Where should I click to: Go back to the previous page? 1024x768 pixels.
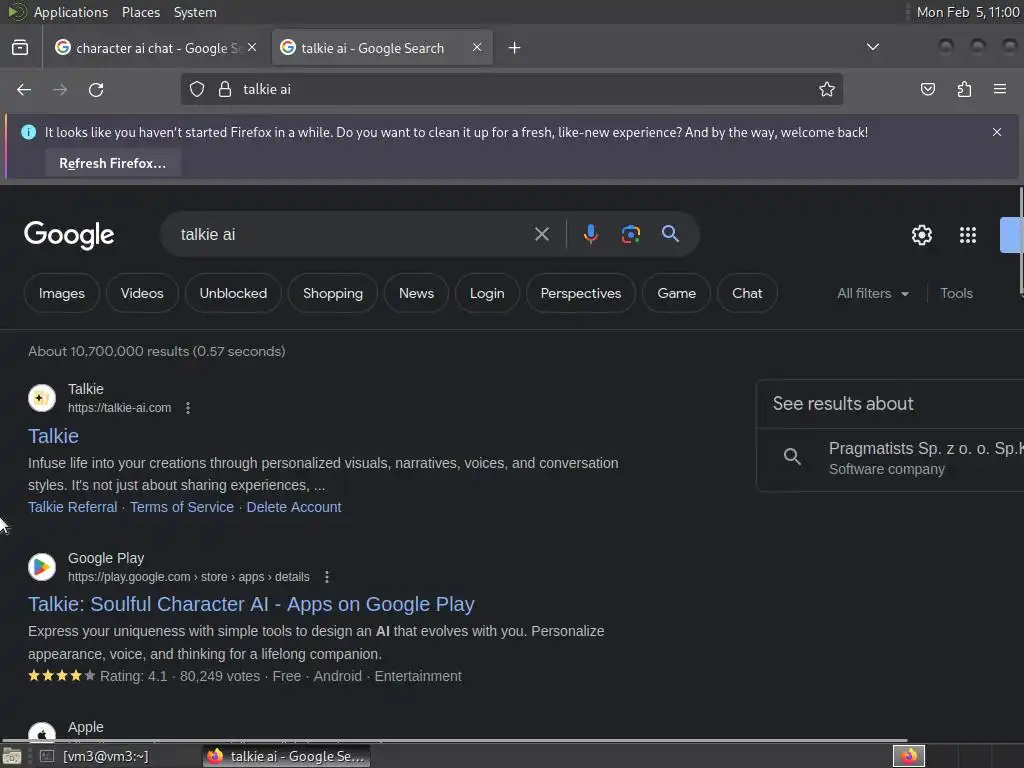tap(24, 89)
